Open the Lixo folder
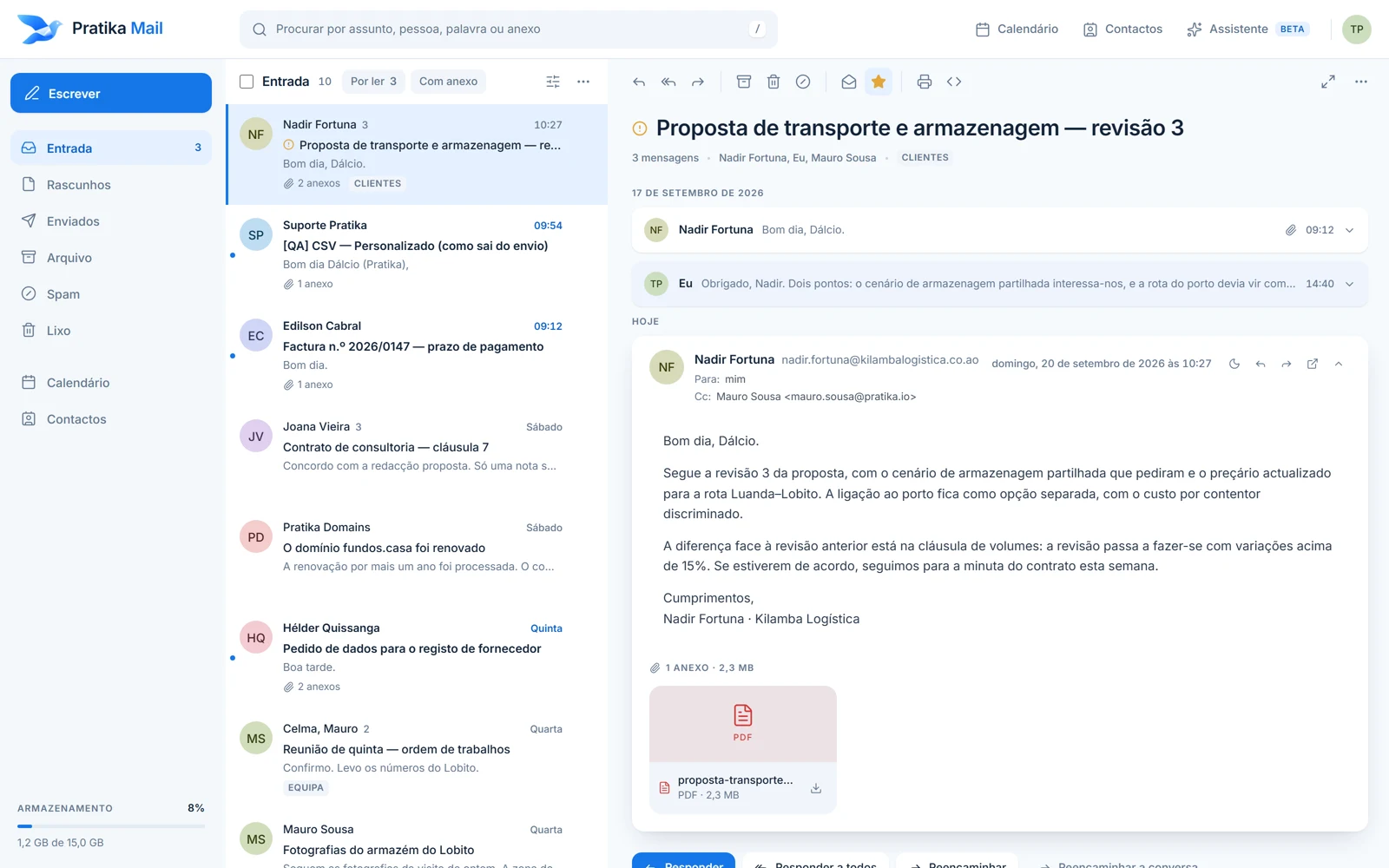This screenshot has height=868, width=1389. pos(111,331)
